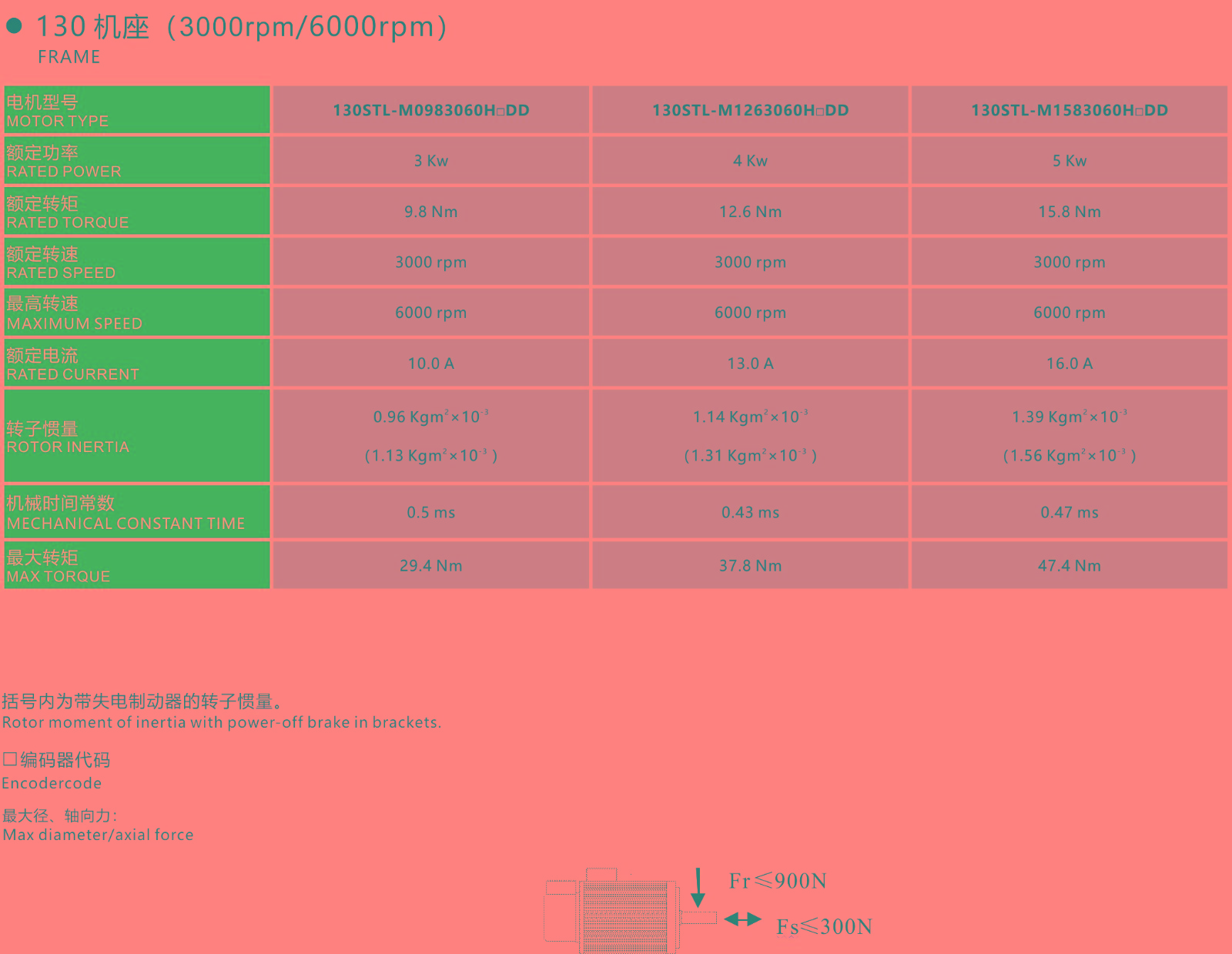Select the 130STL-M1583060H□DD column header

(1069, 110)
